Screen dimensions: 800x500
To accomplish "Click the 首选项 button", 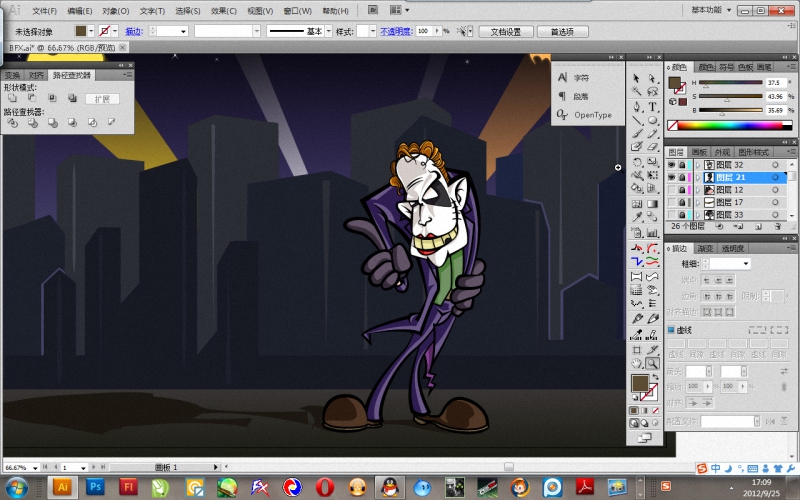I will (x=562, y=32).
